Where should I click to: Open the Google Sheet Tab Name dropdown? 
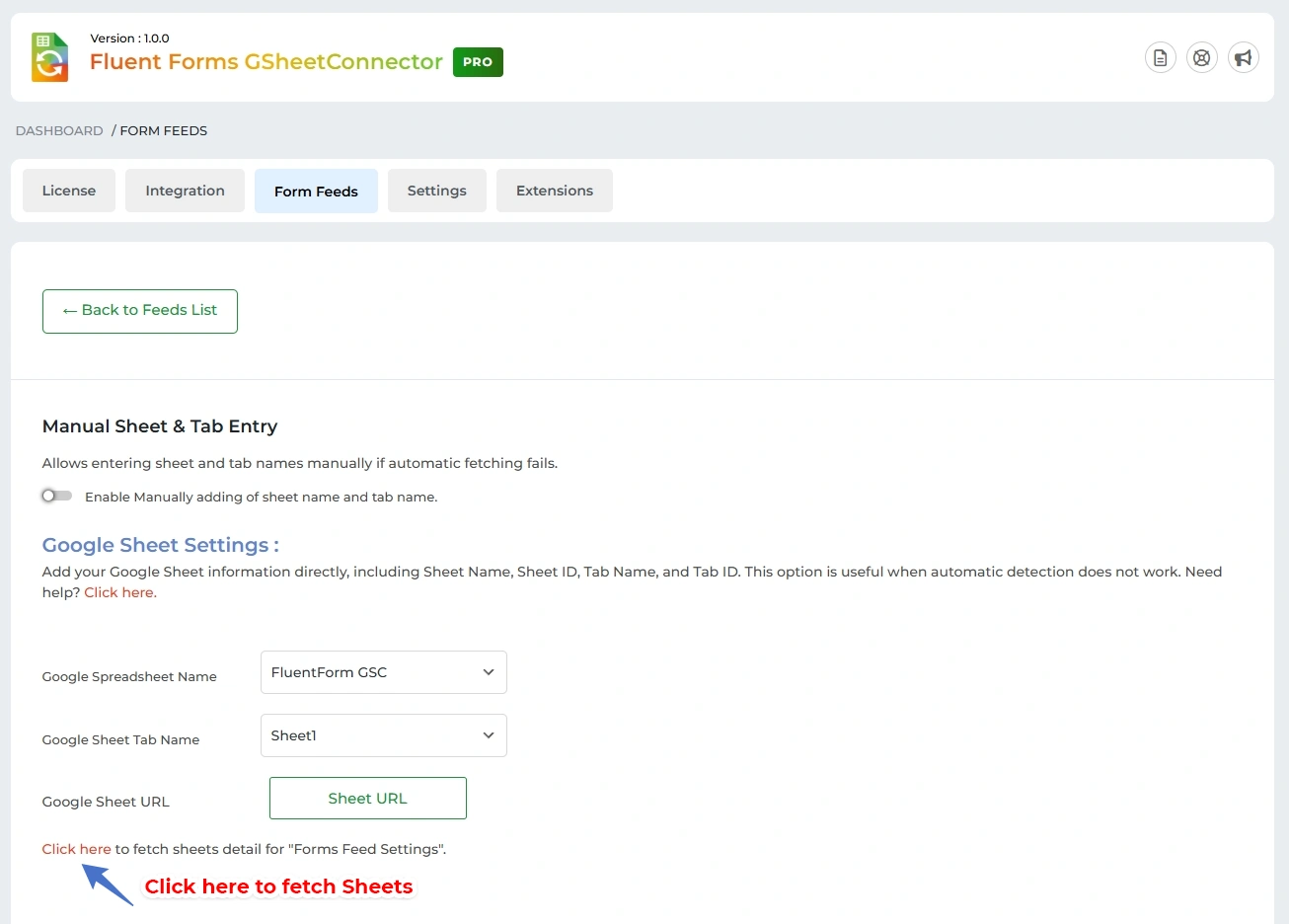(383, 735)
